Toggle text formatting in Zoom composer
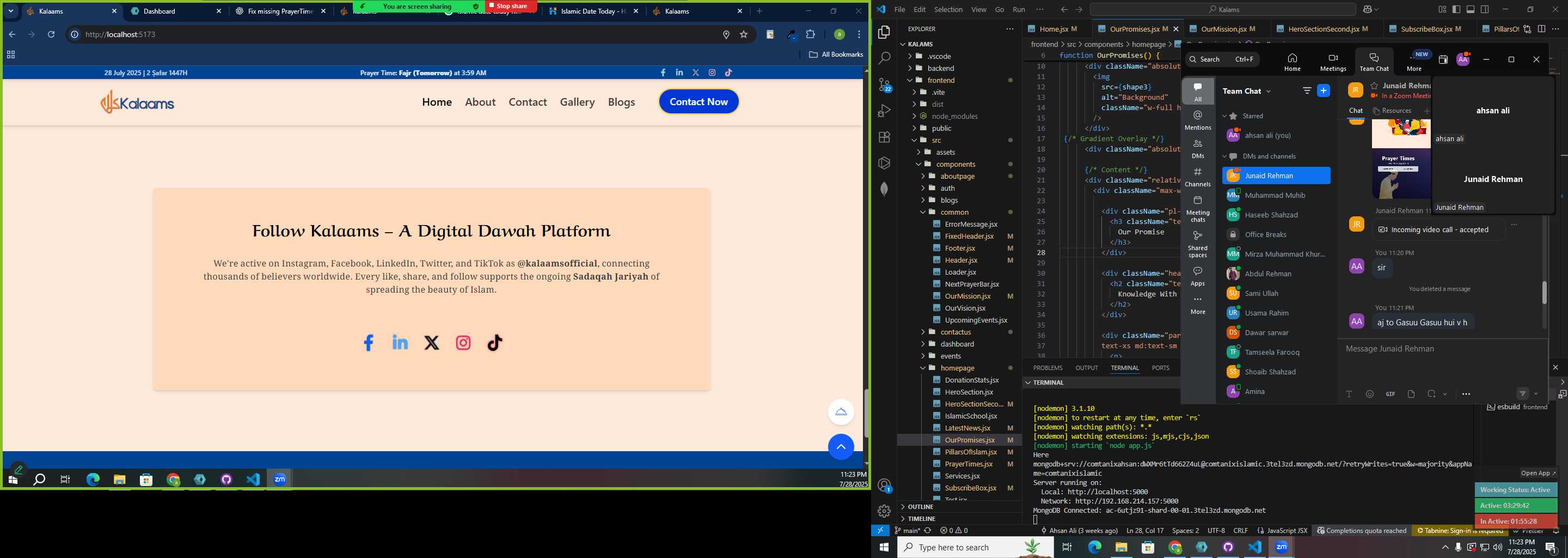The height and width of the screenshot is (558, 1568). [1349, 394]
